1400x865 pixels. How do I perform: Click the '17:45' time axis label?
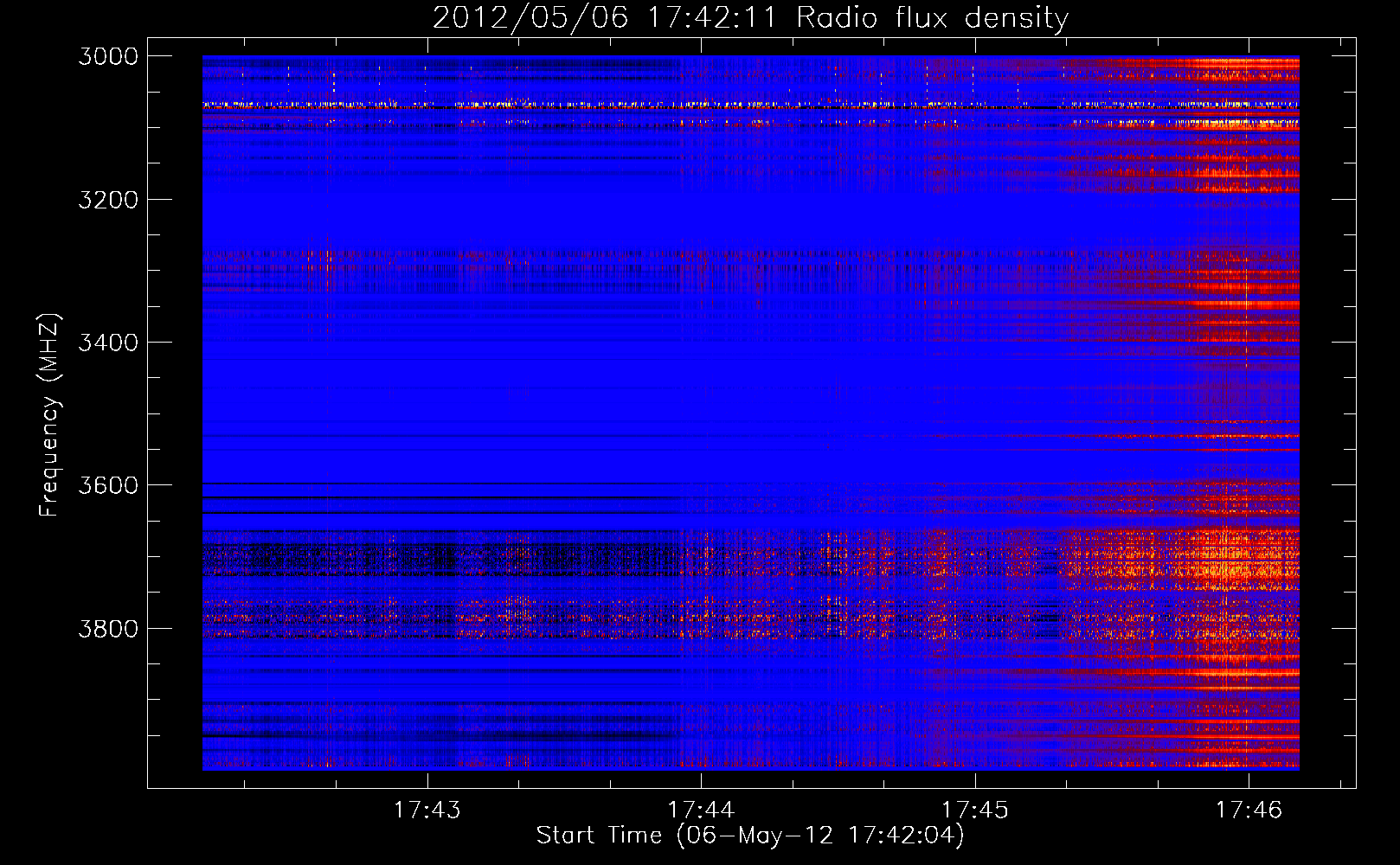tap(975, 811)
